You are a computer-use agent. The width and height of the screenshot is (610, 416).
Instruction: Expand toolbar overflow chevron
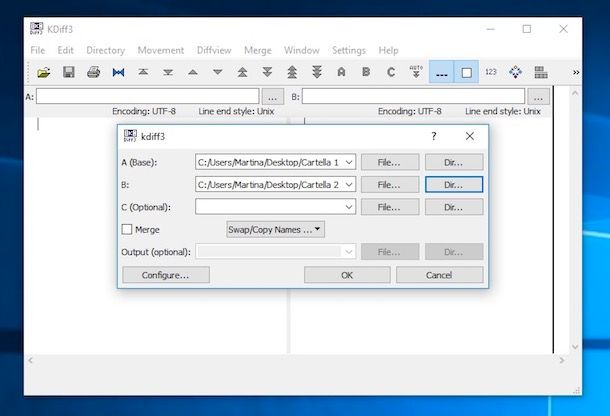(576, 72)
